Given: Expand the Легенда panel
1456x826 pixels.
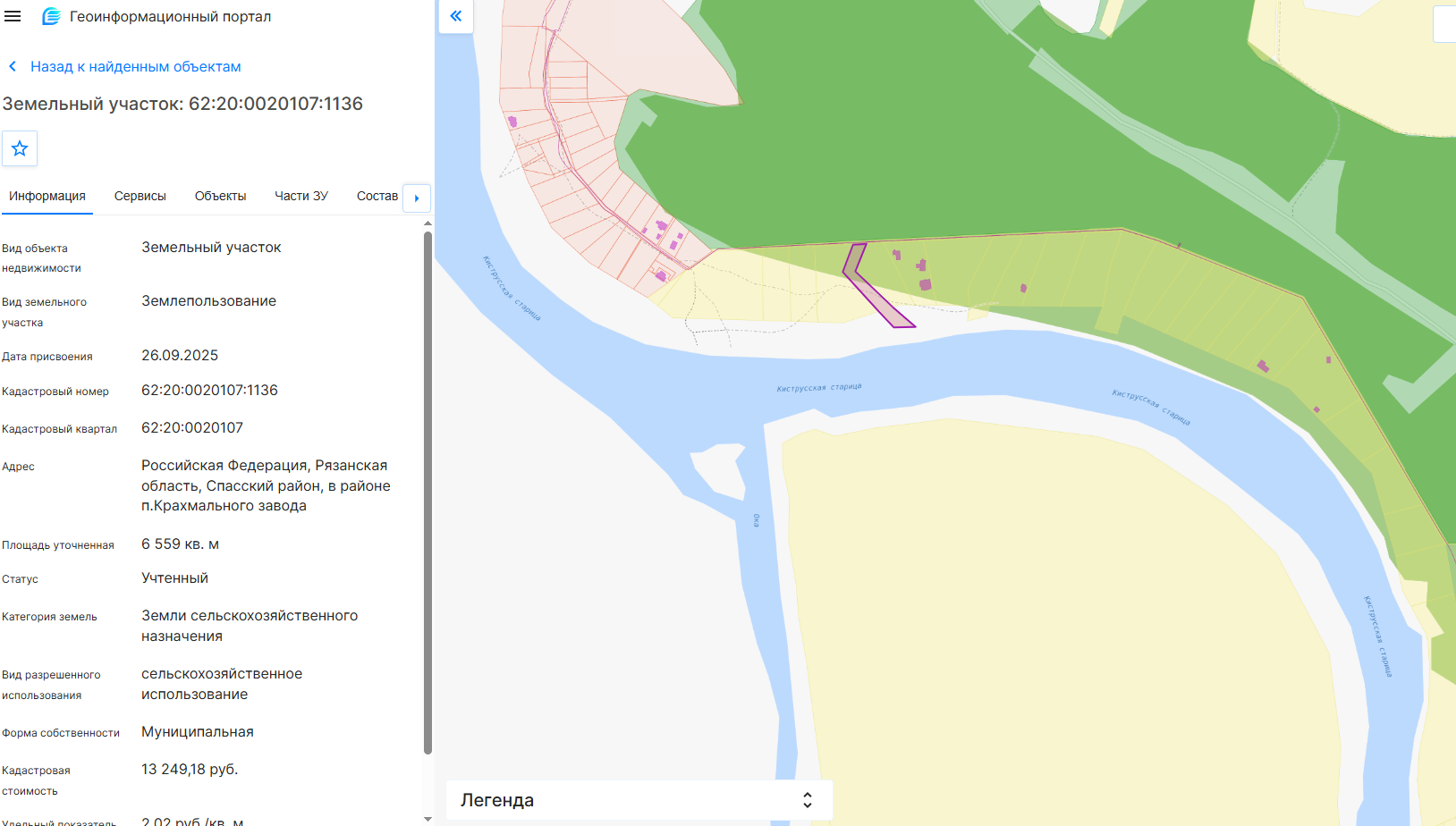Looking at the screenshot, I should [639, 800].
